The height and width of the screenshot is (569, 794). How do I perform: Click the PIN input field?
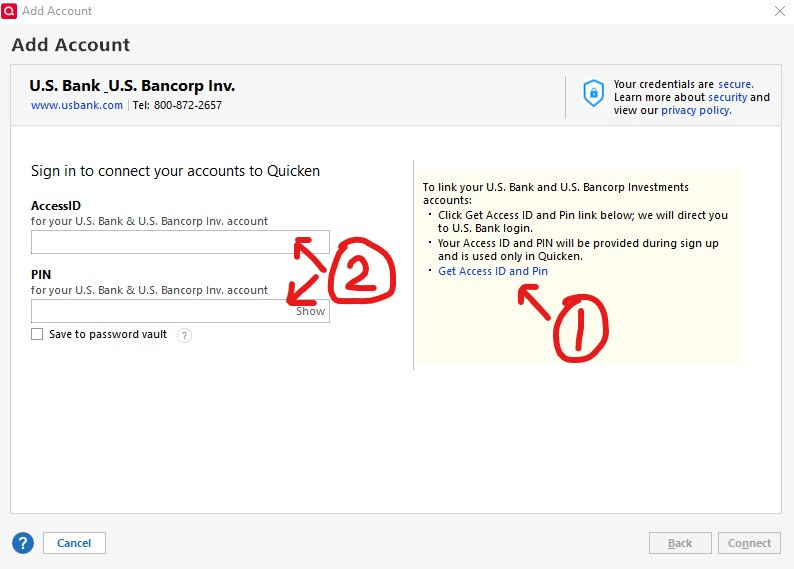180,311
